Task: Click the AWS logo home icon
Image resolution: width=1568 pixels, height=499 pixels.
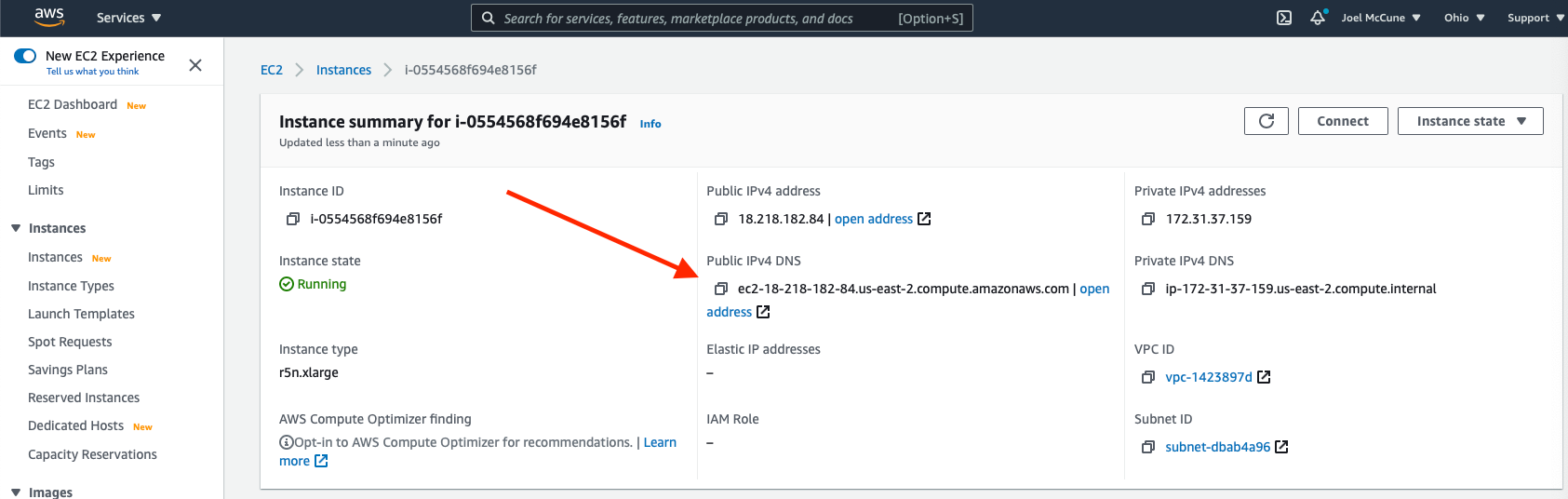Action: tap(49, 17)
